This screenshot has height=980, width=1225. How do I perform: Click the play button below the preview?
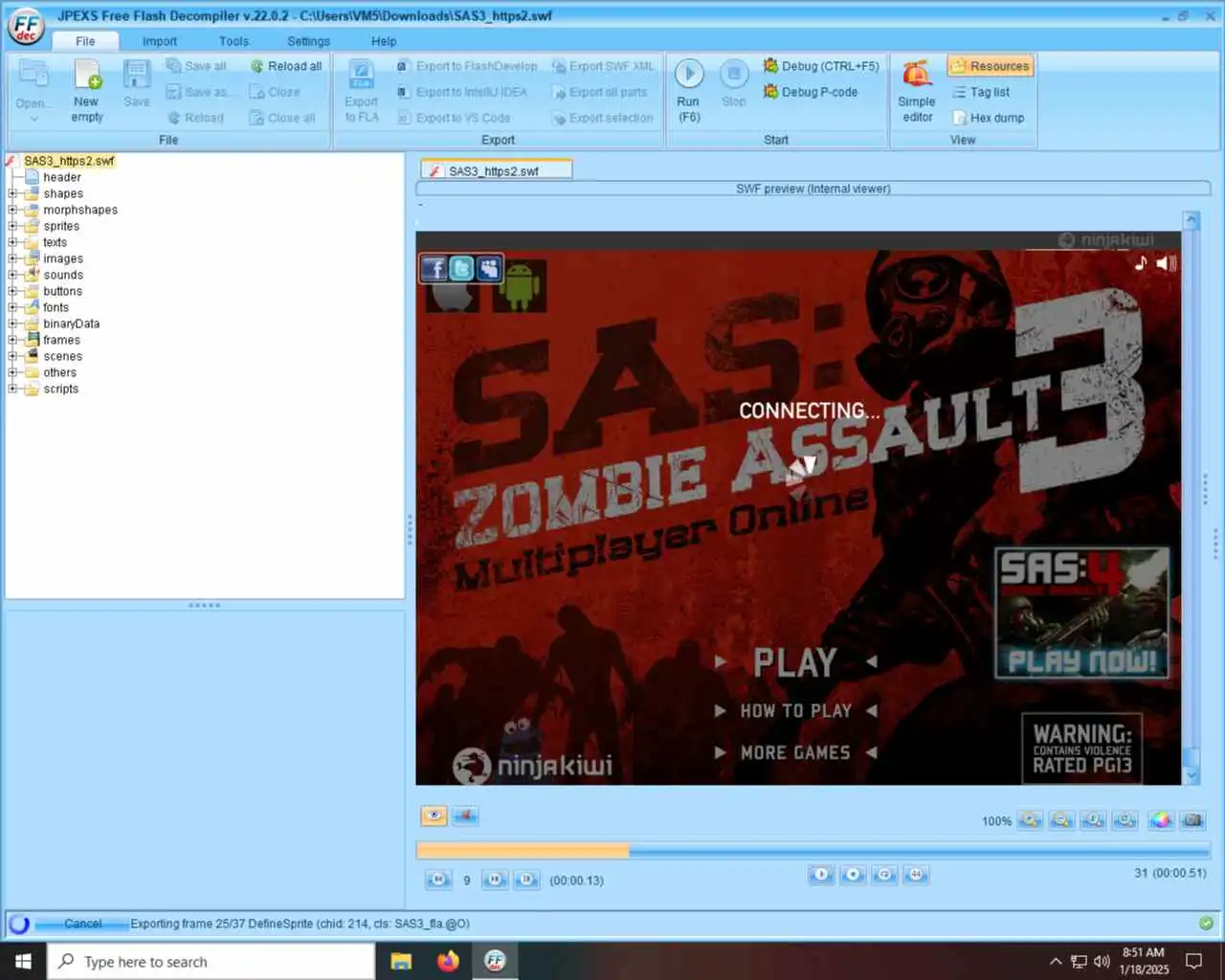[x=821, y=875]
